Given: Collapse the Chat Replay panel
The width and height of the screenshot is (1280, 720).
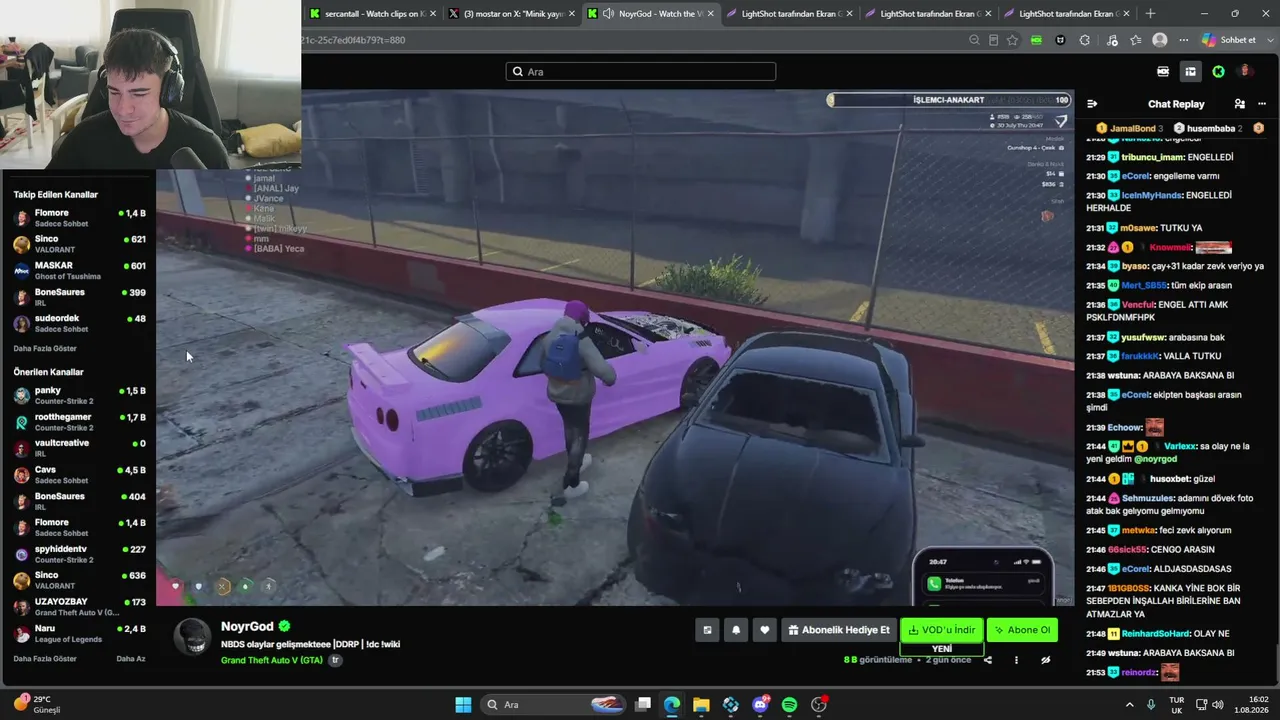Looking at the screenshot, I should pyautogui.click(x=1092, y=104).
